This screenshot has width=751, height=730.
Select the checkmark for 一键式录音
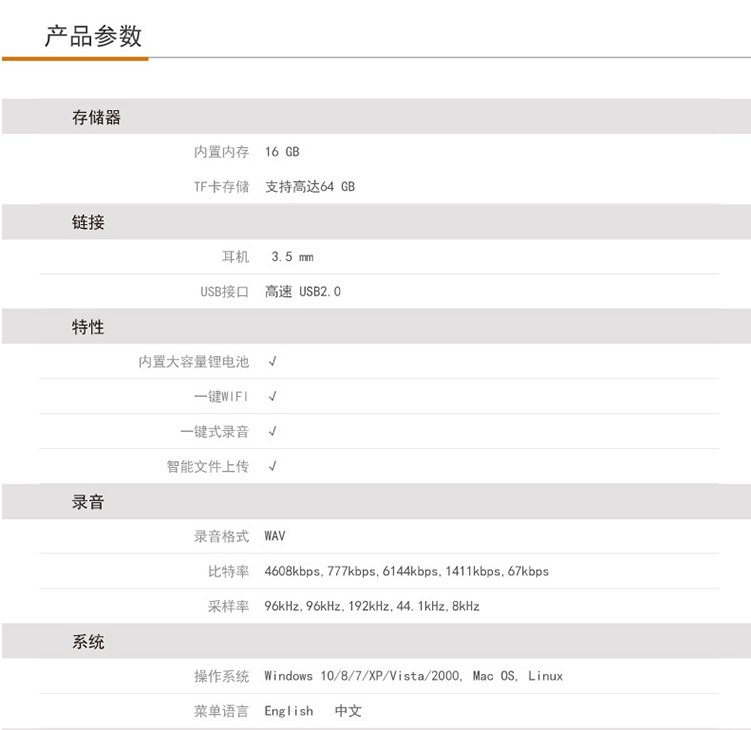272,432
